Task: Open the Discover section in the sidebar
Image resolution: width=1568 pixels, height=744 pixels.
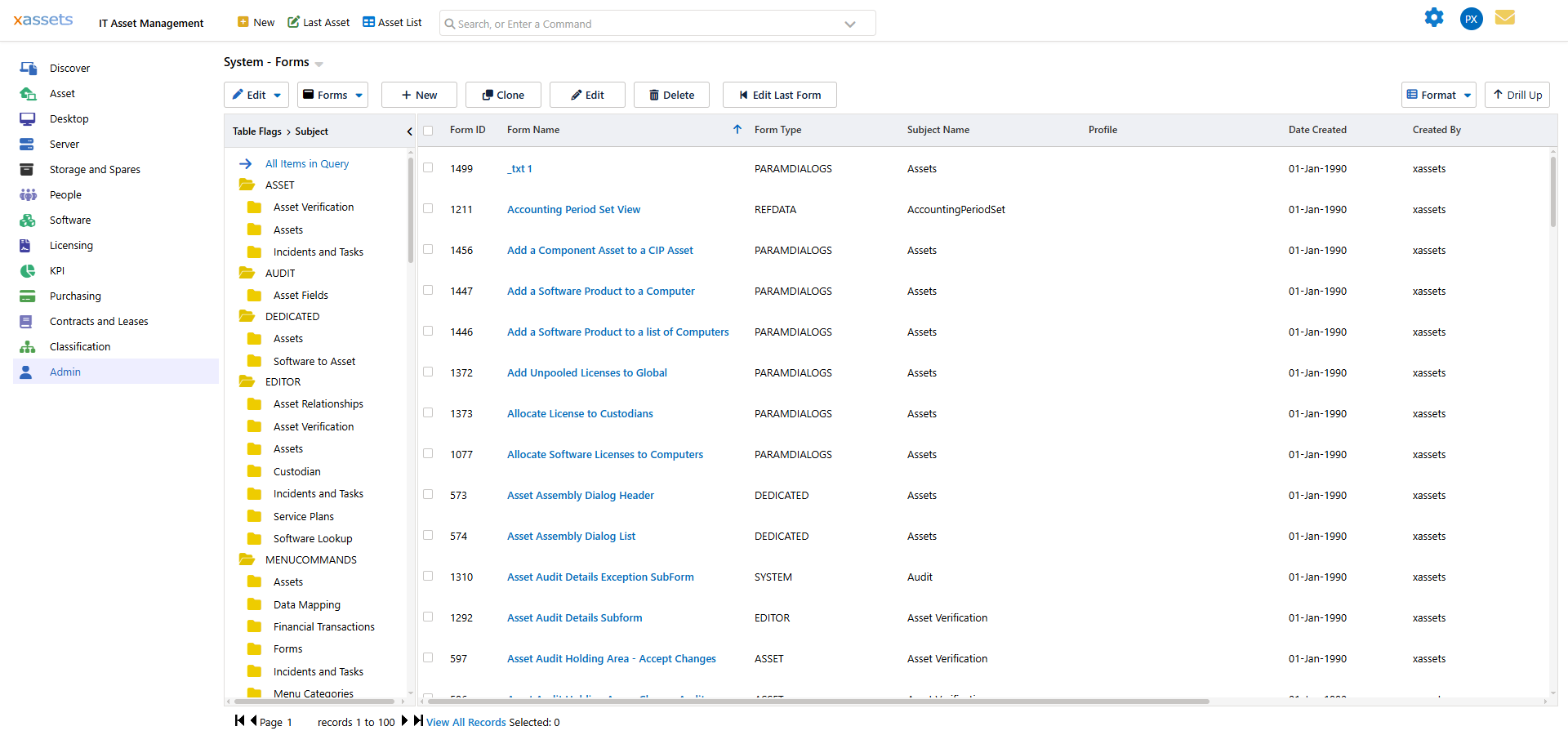Action: coord(29,68)
